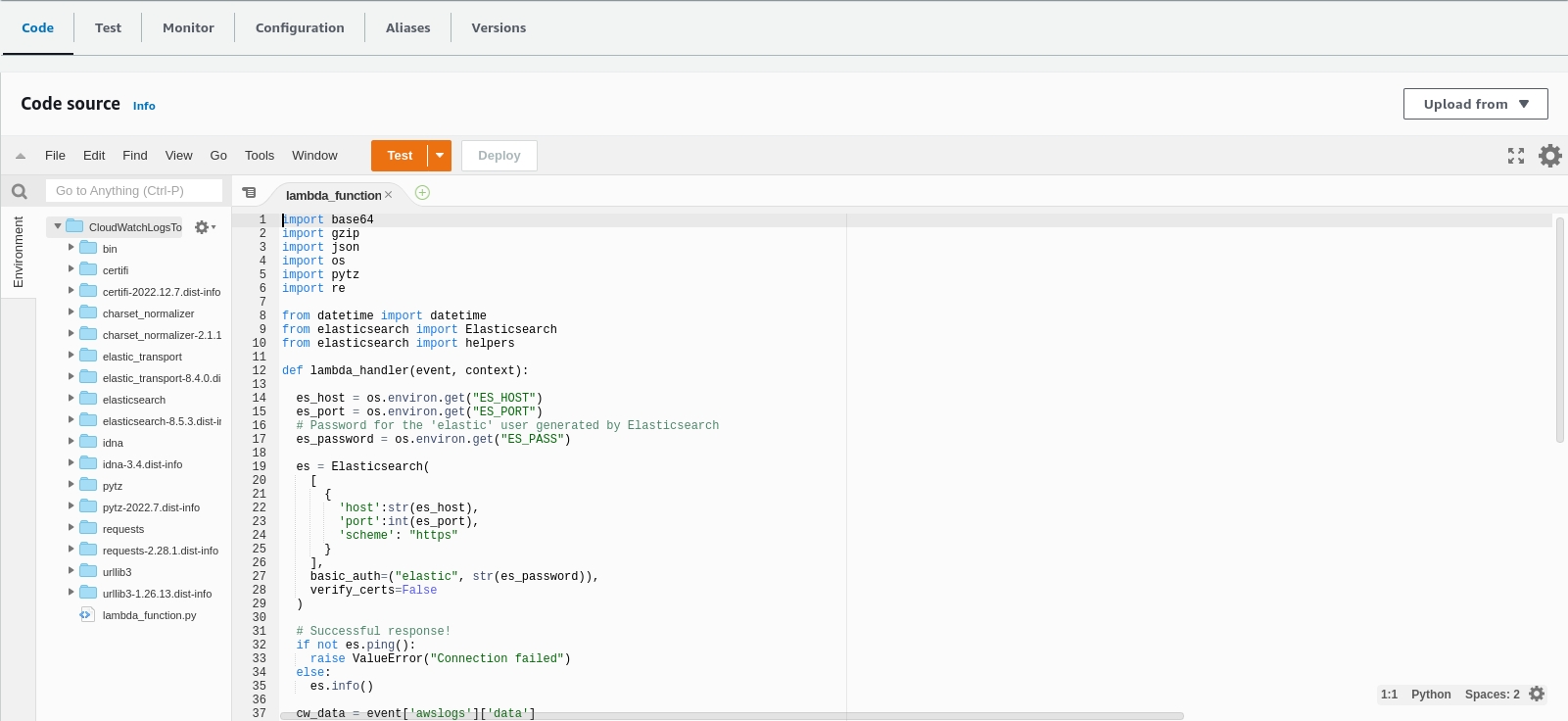Open the Code source Info link

(x=144, y=106)
